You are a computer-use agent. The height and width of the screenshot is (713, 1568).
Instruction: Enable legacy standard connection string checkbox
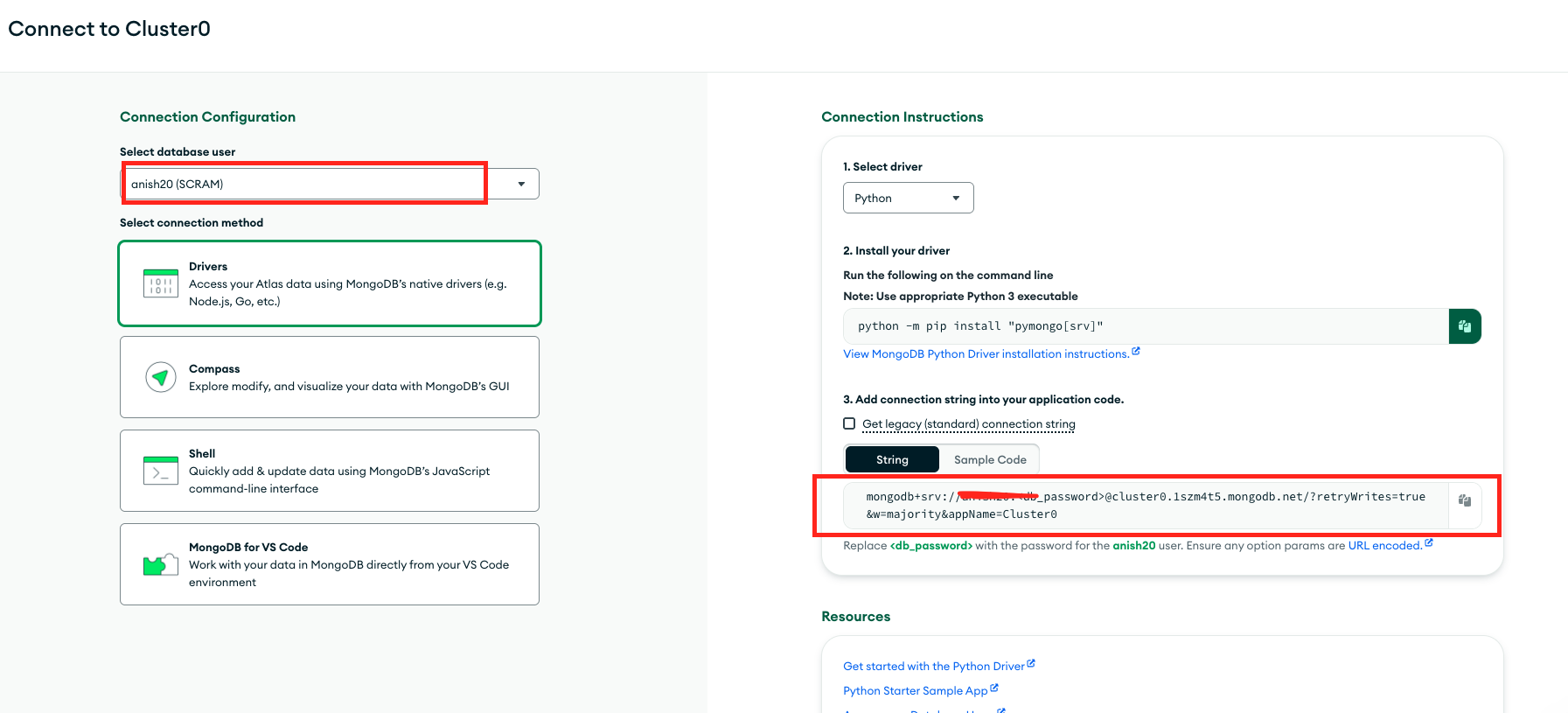849,423
